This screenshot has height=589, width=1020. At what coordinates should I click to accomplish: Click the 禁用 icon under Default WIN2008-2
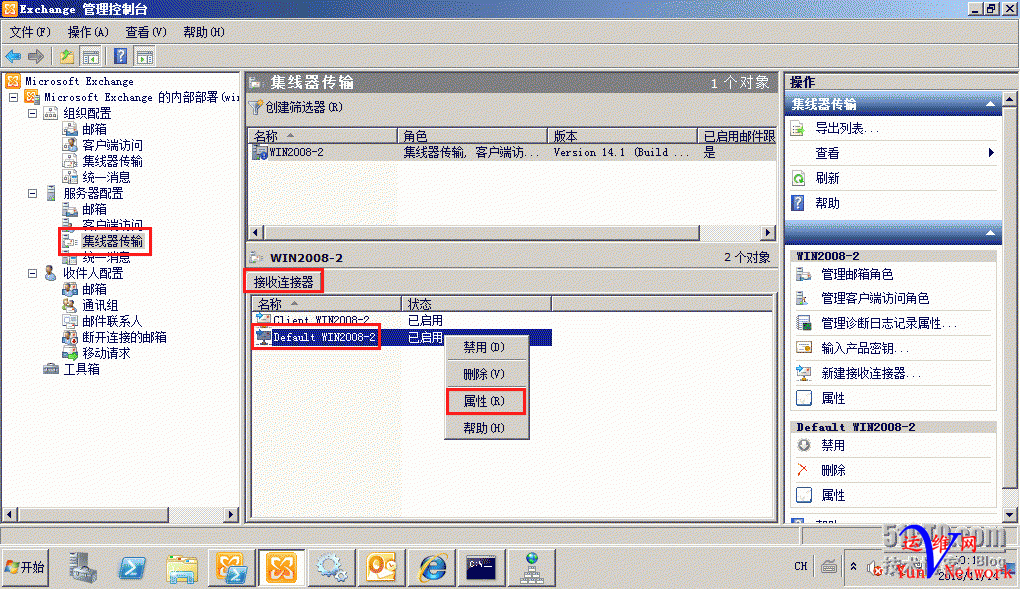coord(803,445)
